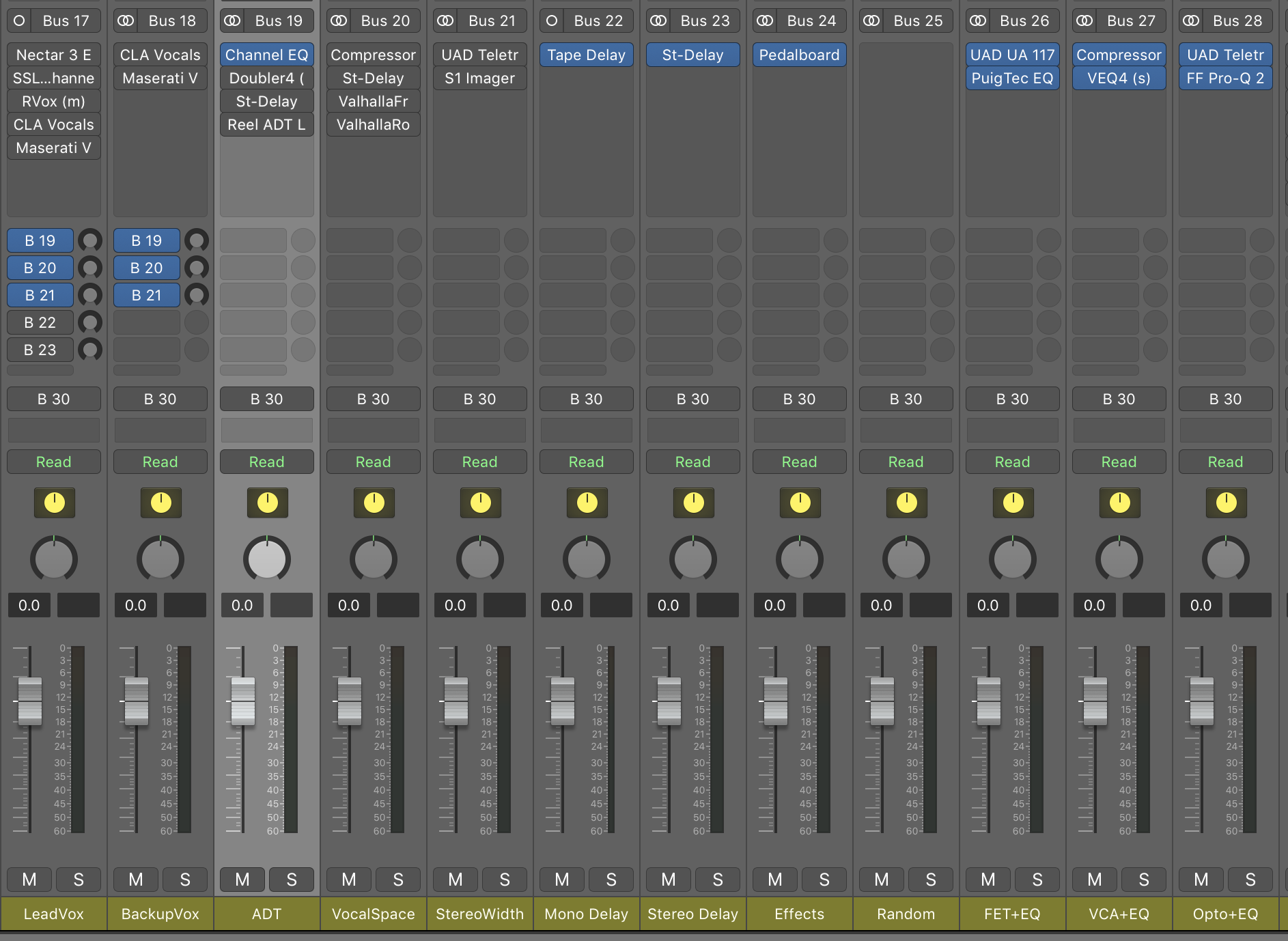The width and height of the screenshot is (1288, 941).
Task: Solo the Stereo Delay channel
Action: tap(717, 880)
